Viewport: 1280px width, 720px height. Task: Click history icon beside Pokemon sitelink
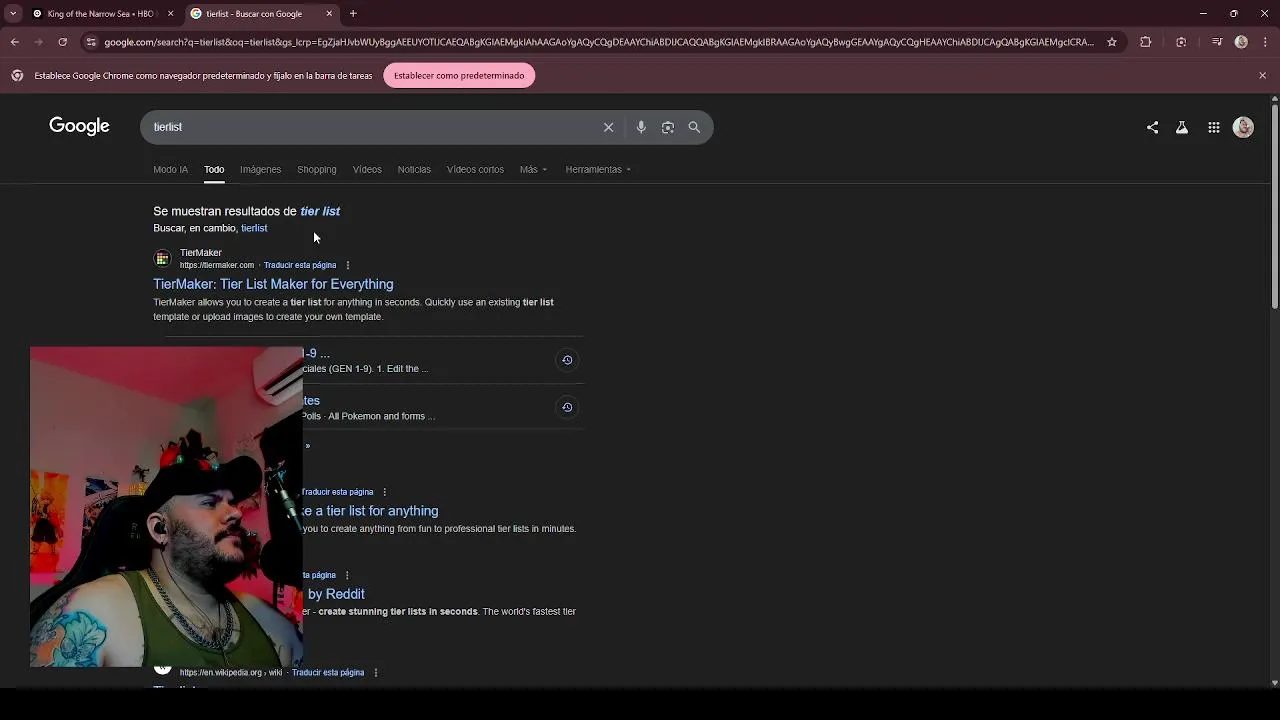point(567,407)
